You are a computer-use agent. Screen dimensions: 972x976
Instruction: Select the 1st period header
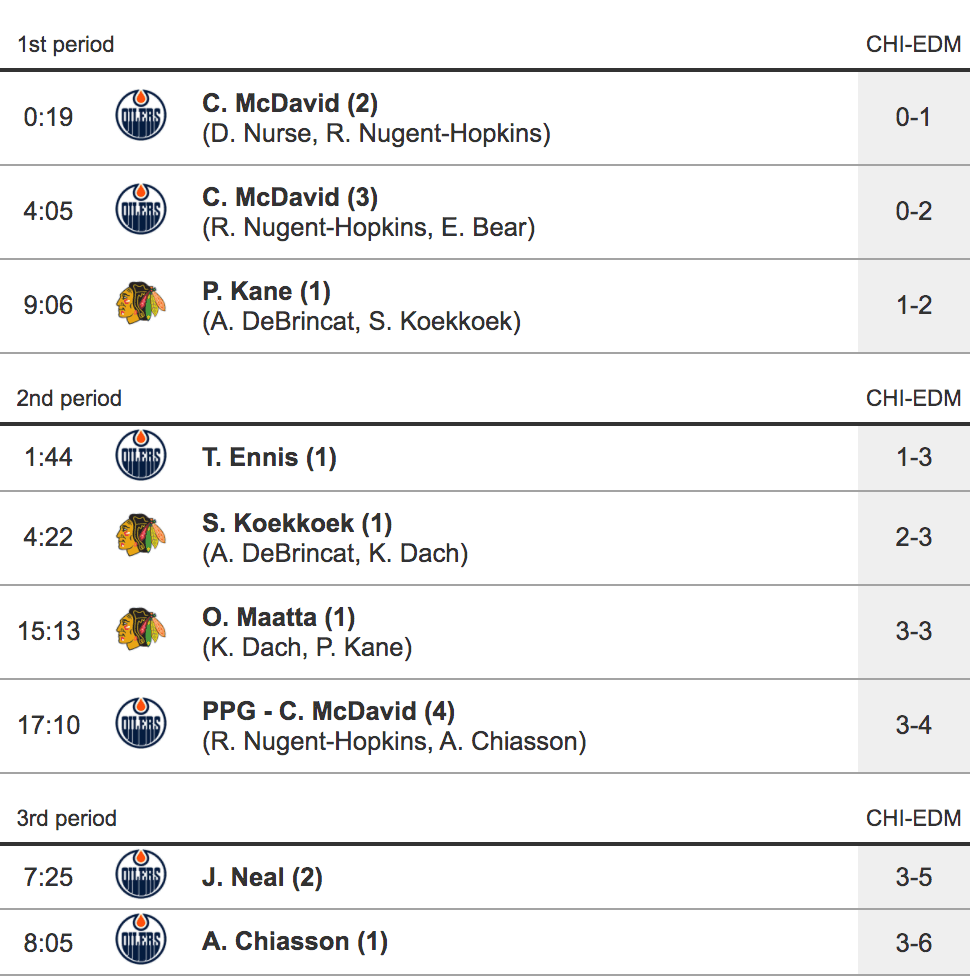click(66, 44)
